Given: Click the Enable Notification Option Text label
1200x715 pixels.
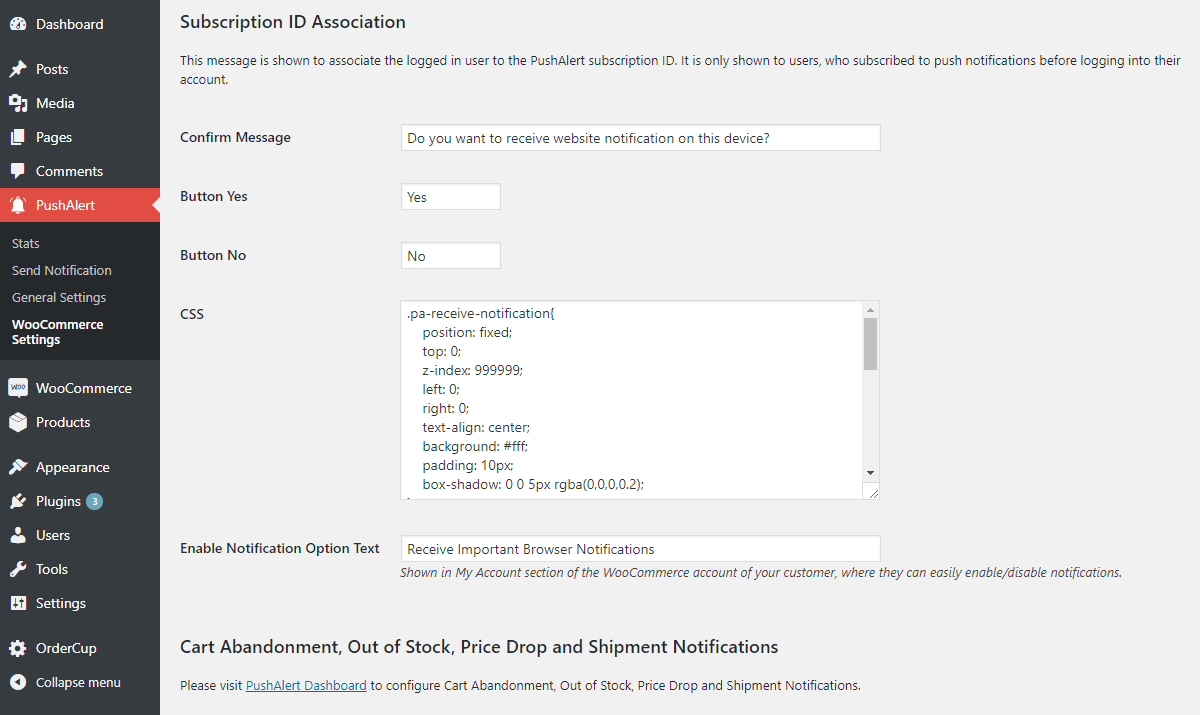Looking at the screenshot, I should pos(280,548).
